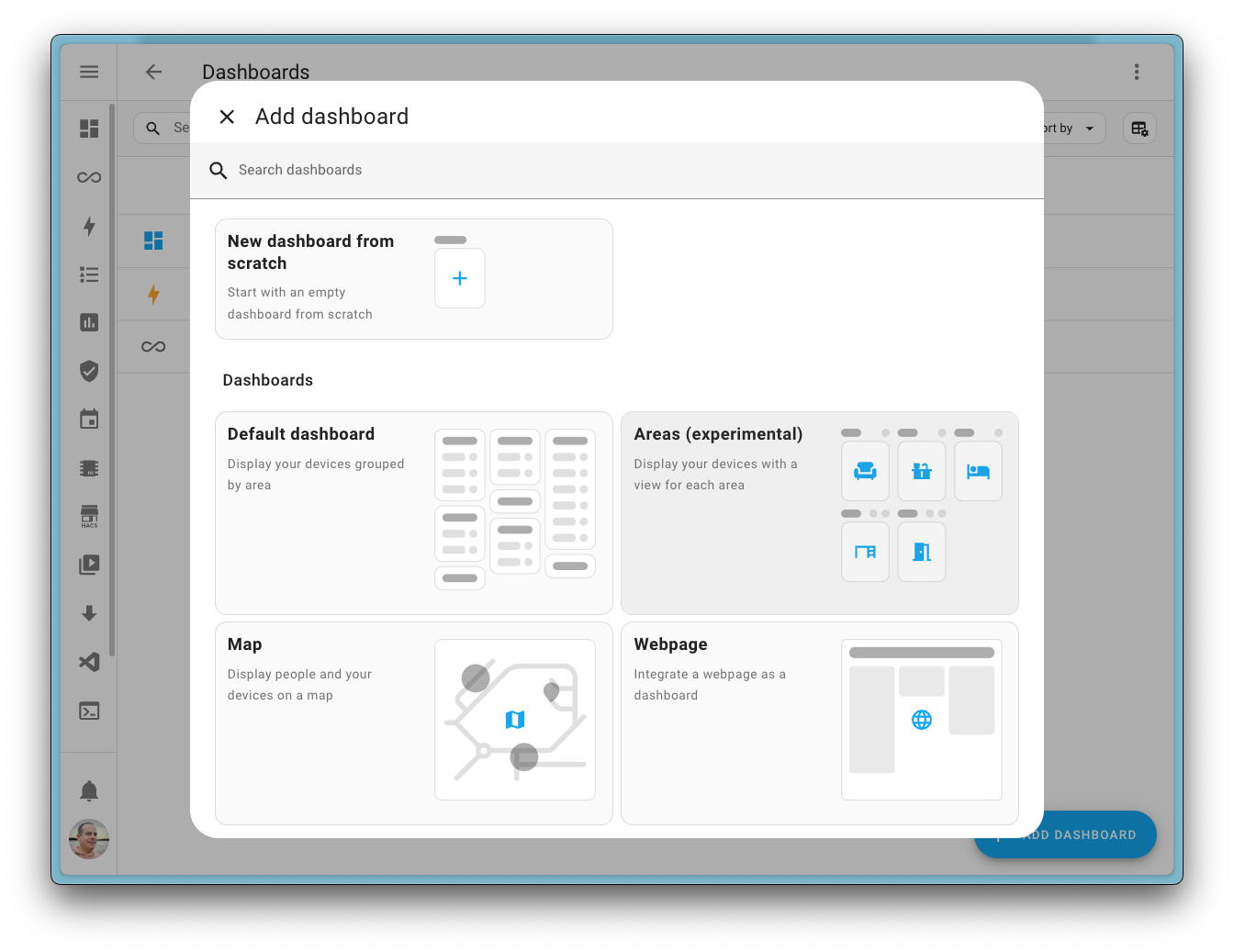Open HACS from the sidebar
Image resolution: width=1234 pixels, height=952 pixels.
point(88,515)
